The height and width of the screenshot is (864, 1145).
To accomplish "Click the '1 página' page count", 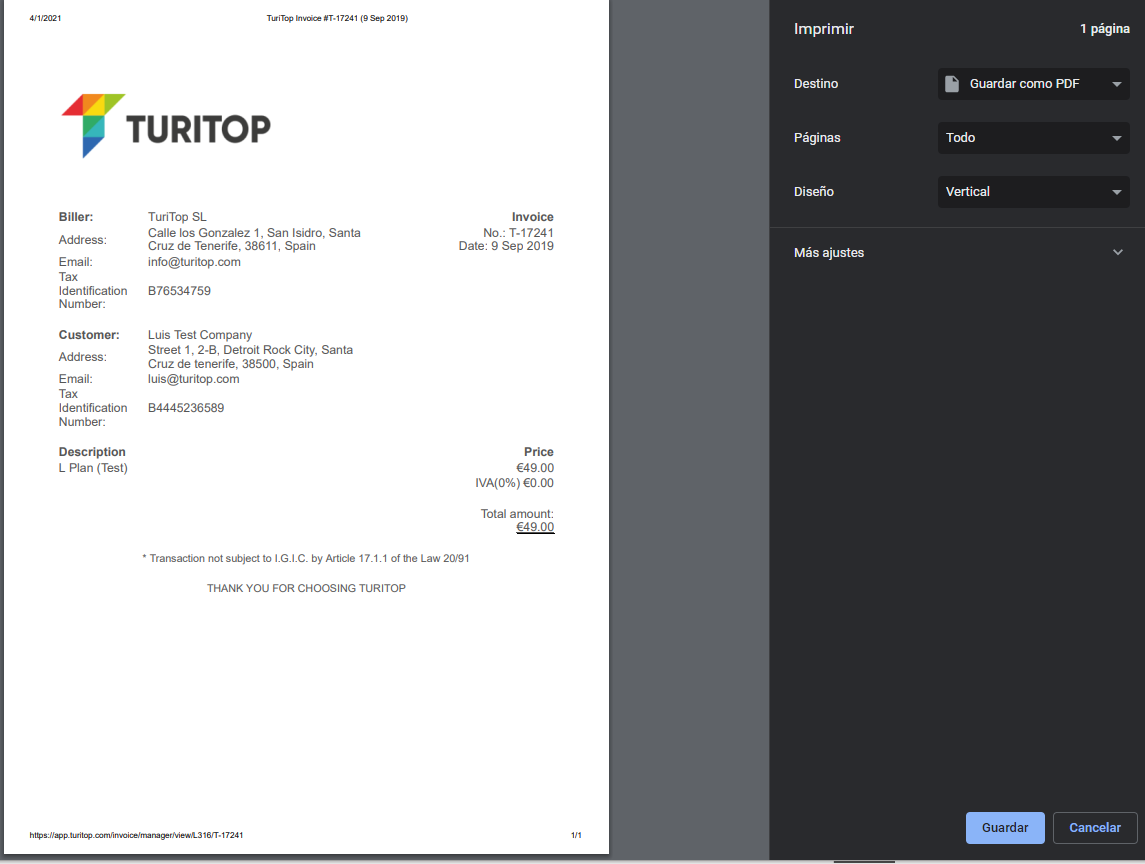I will click(x=1105, y=28).
